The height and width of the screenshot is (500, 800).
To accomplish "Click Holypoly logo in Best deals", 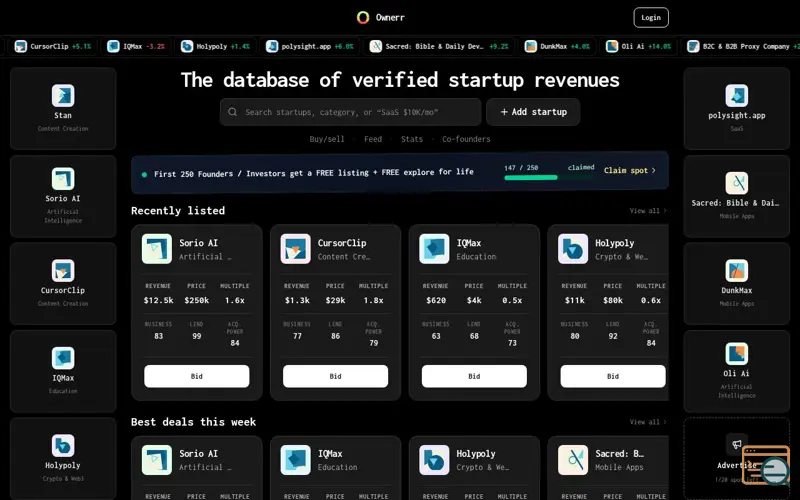I will click(434, 460).
